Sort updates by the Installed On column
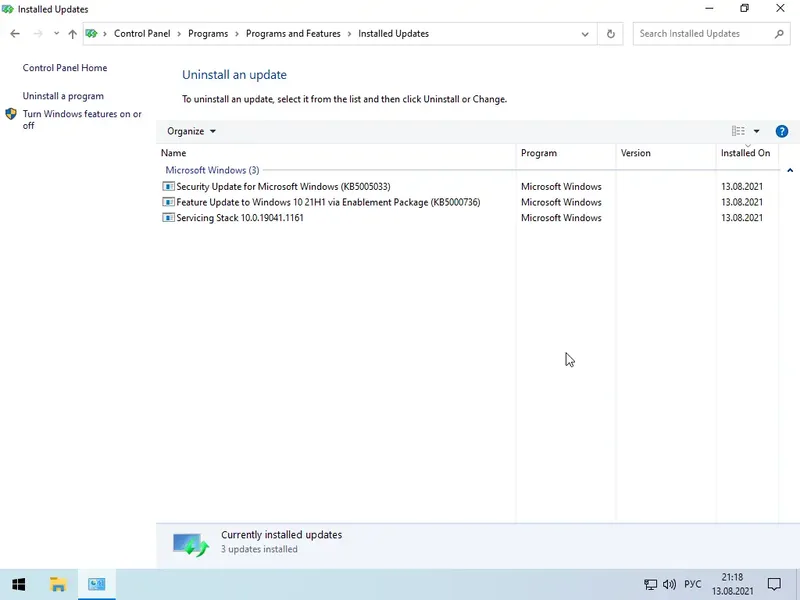 [x=746, y=154]
